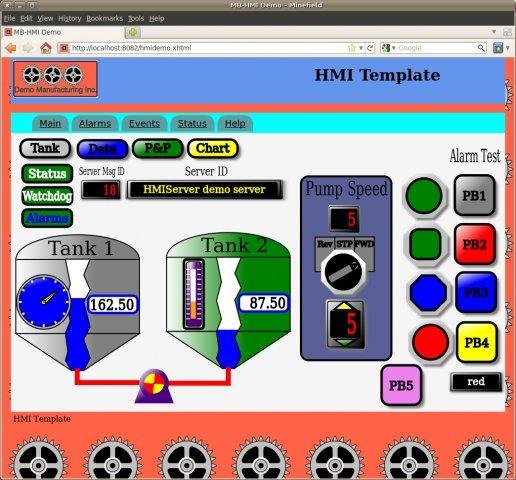
Task: Click the 'Alarm Test' label
Action: pos(475,156)
